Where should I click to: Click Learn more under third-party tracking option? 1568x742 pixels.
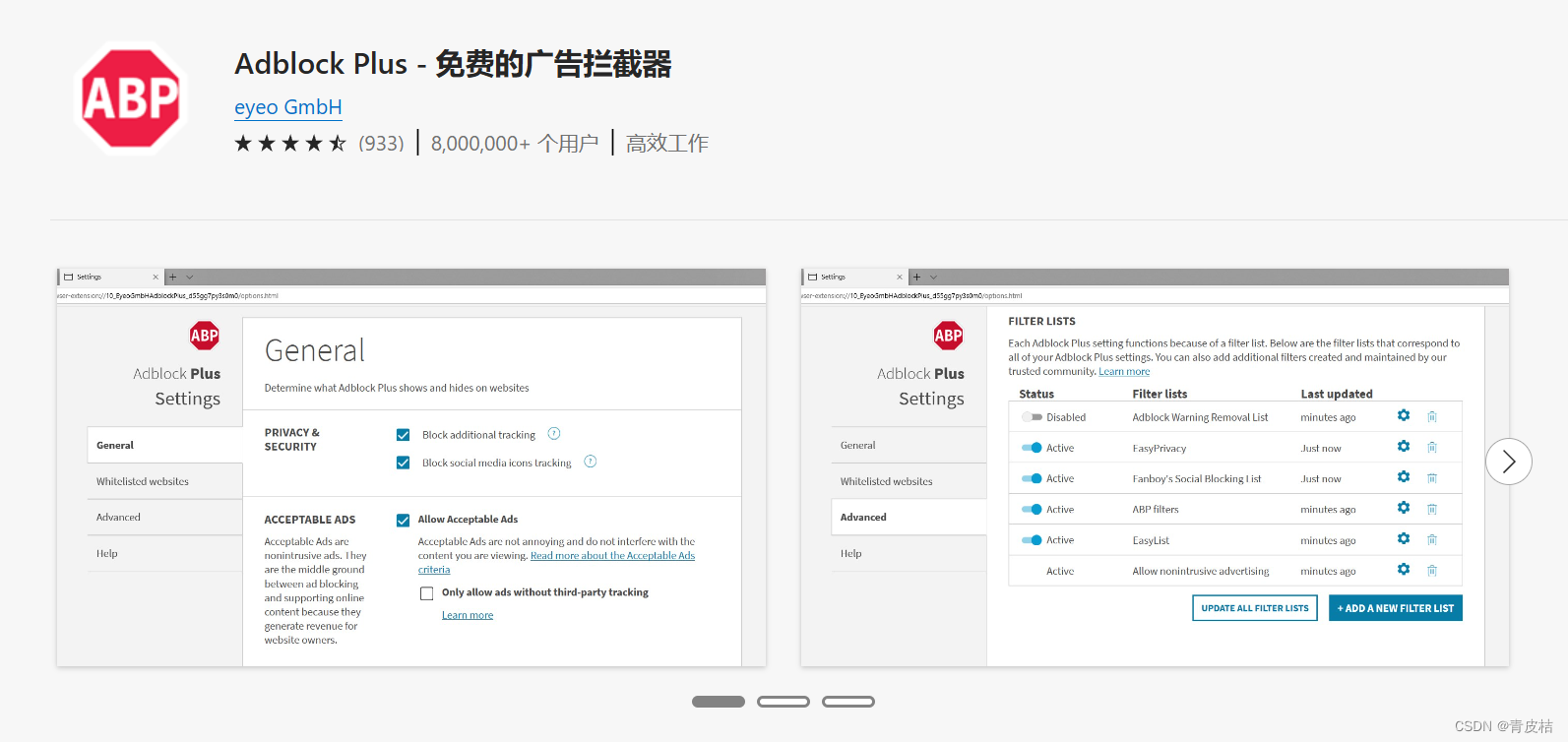pyautogui.click(x=468, y=615)
